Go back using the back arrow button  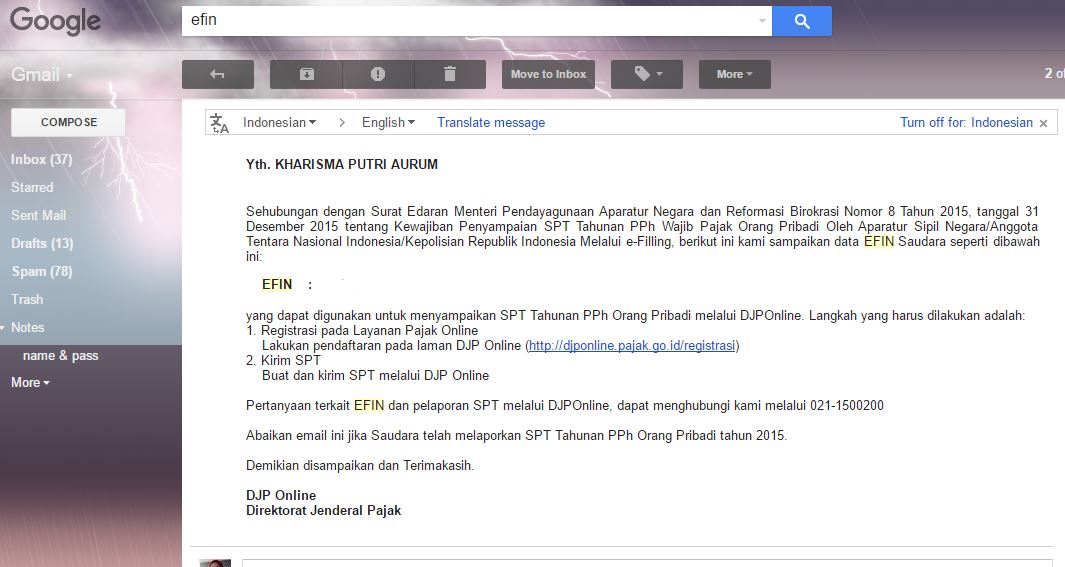[x=217, y=74]
